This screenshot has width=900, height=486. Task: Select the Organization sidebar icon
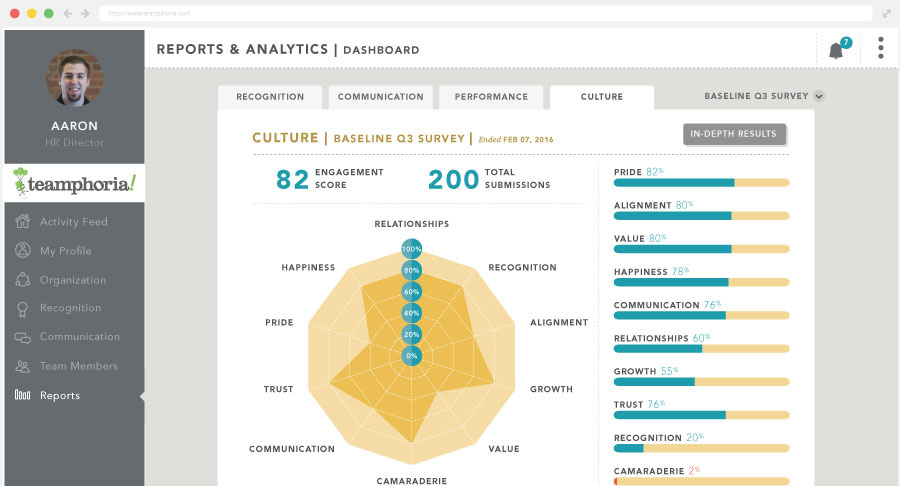[x=22, y=279]
